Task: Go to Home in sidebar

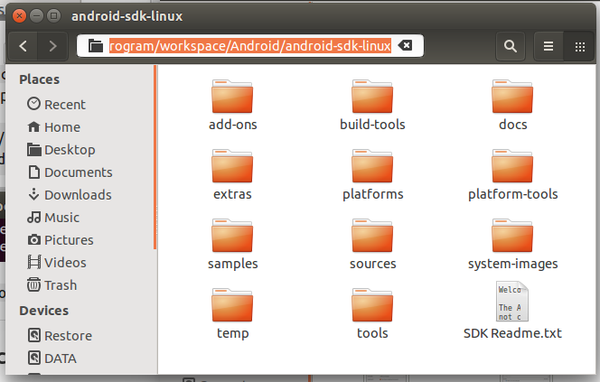Action: click(54, 127)
